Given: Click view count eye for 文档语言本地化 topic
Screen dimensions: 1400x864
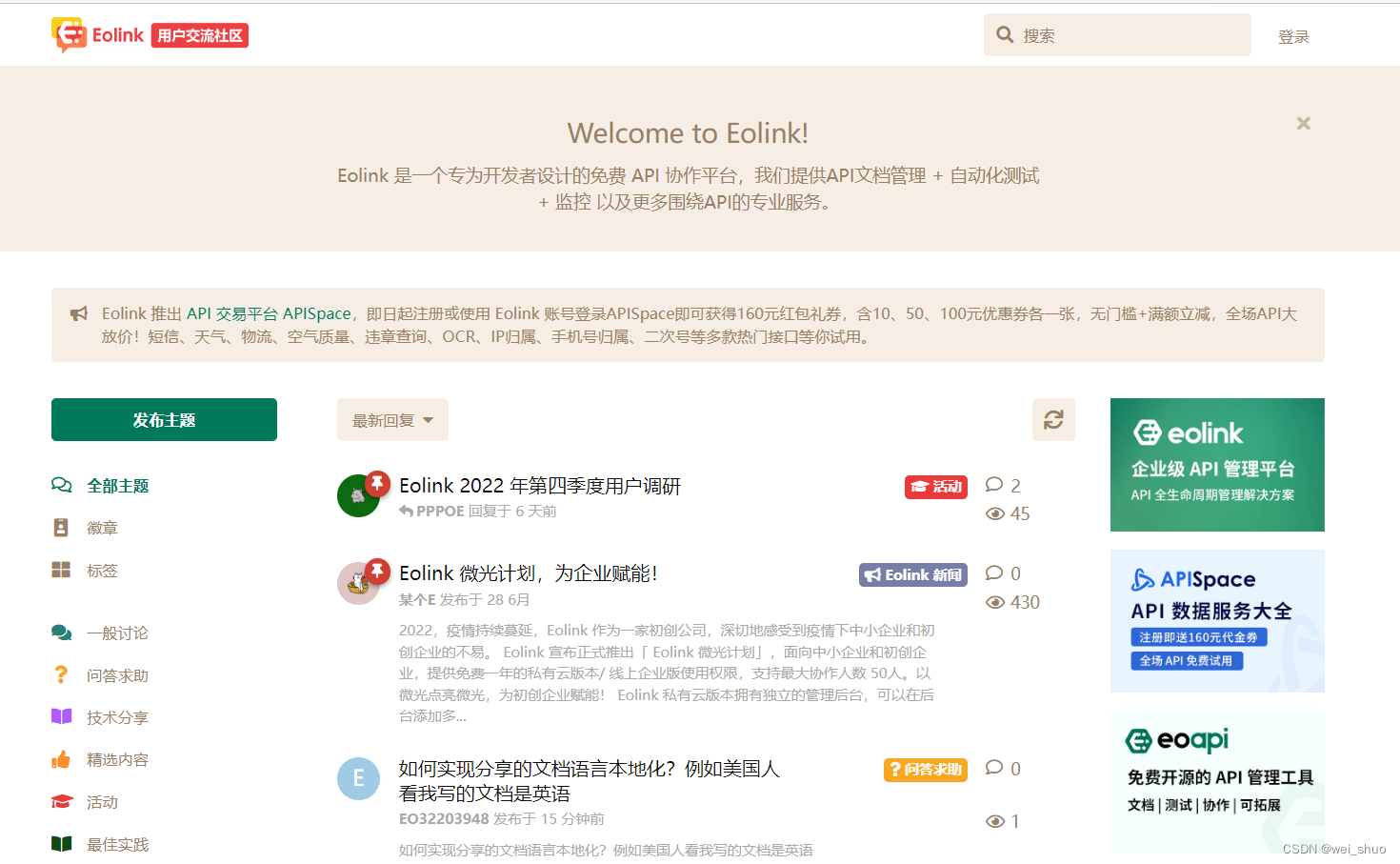Looking at the screenshot, I should tap(995, 821).
